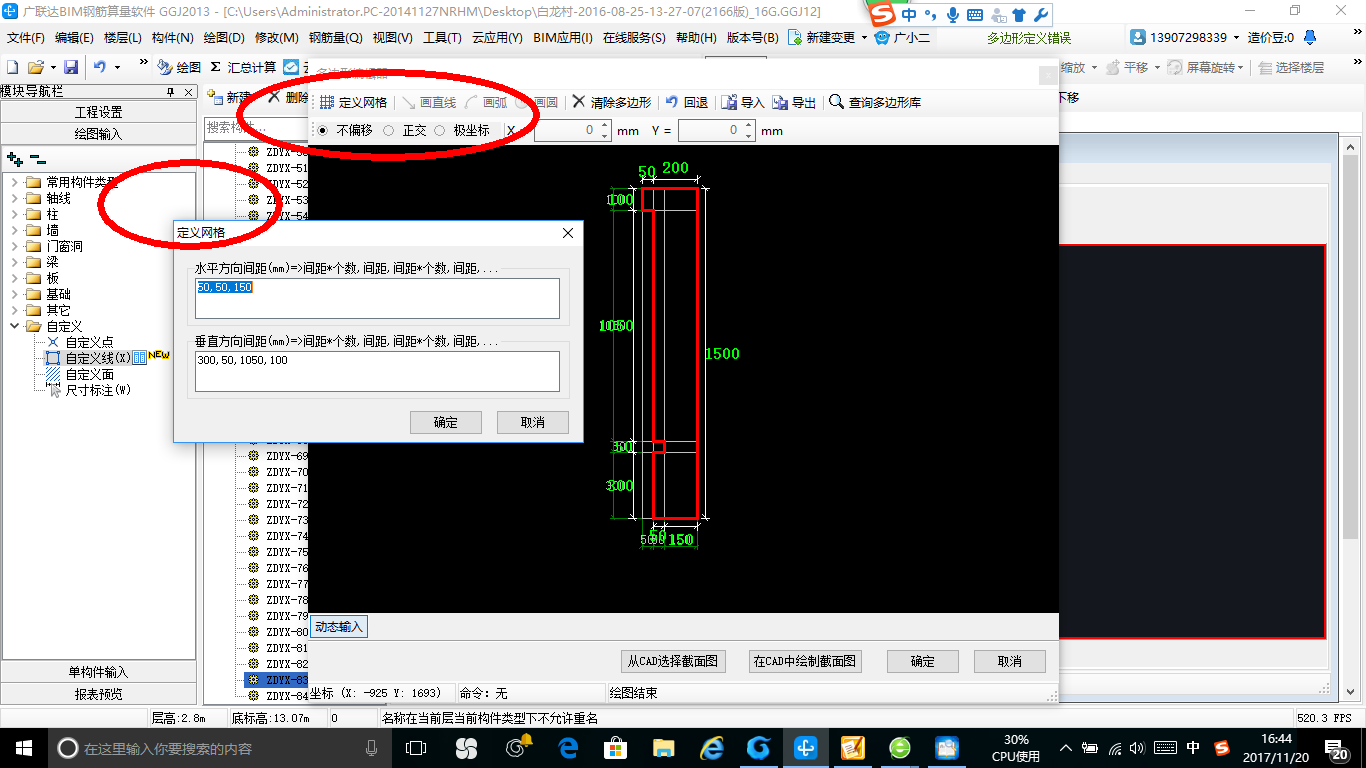Viewport: 1366px width, 768px height.
Task: Select the 自定义线(X) tree item
Action: click(x=98, y=358)
